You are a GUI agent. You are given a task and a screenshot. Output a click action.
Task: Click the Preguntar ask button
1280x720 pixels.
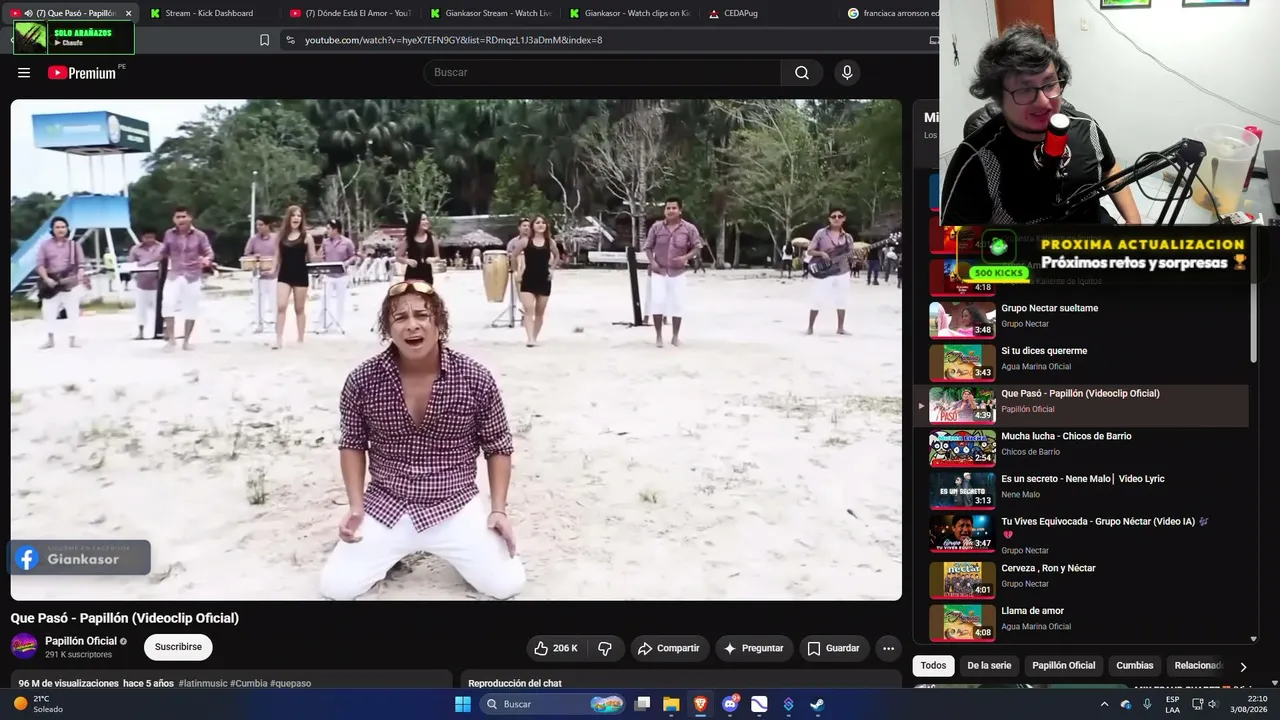point(753,648)
